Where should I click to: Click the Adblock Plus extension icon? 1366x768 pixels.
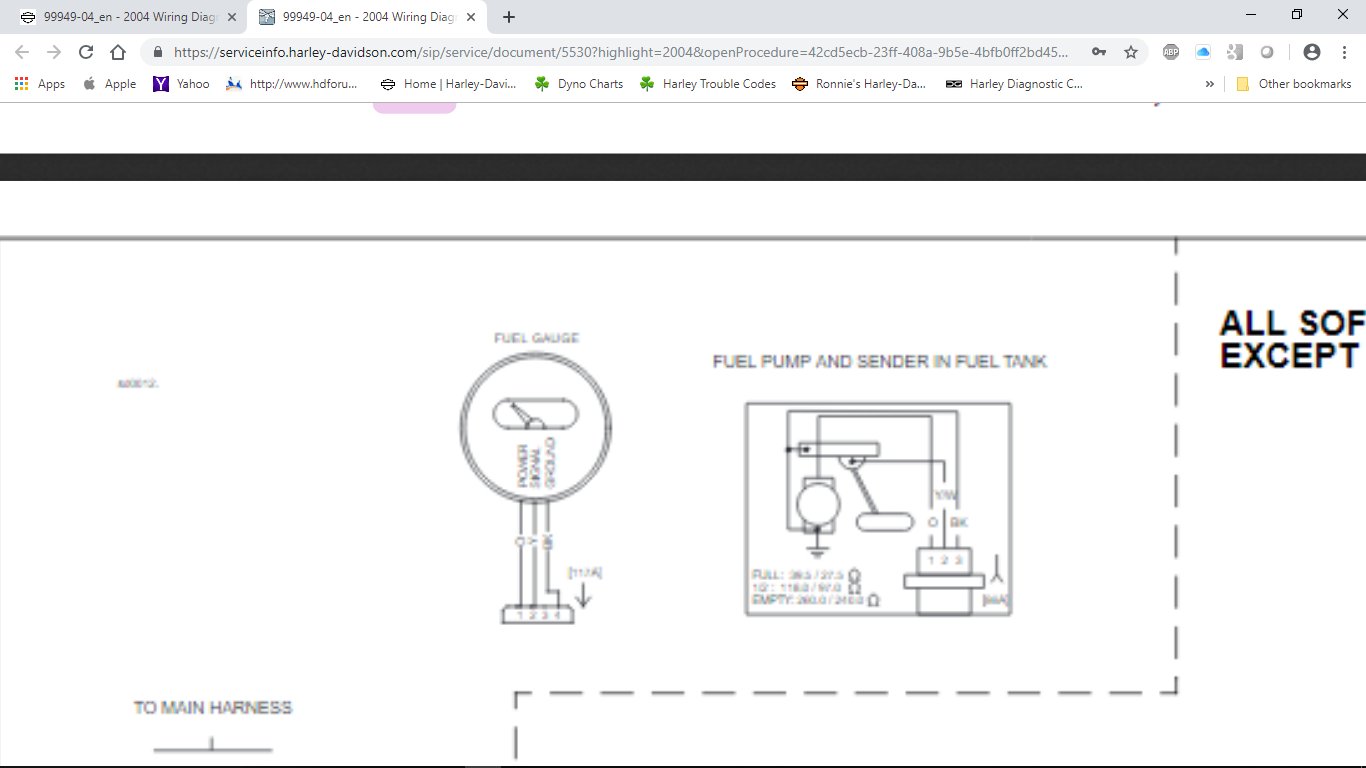(1171, 52)
